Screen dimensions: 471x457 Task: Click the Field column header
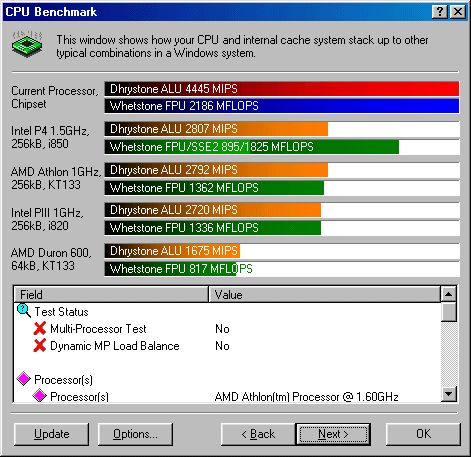111,294
